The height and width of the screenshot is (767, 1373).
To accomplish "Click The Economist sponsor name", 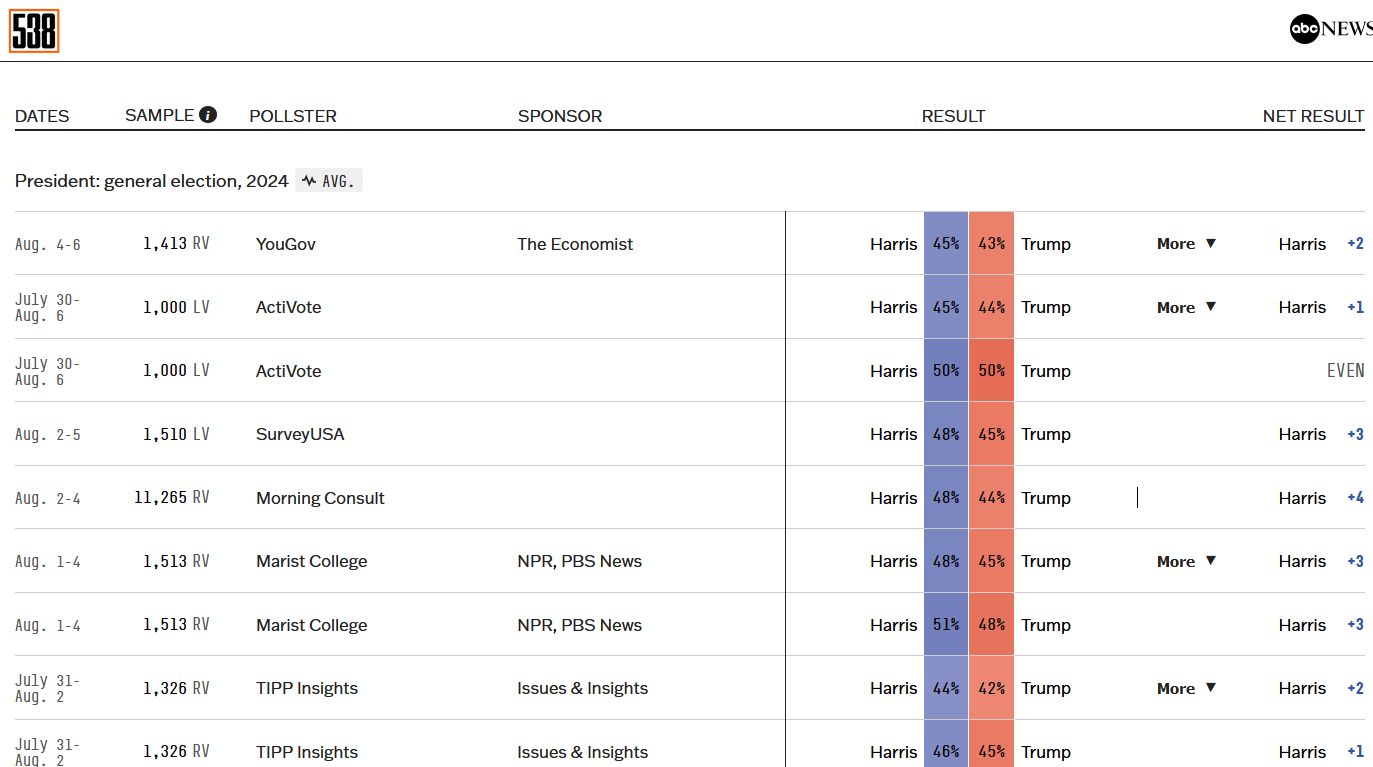I will click(x=575, y=244).
